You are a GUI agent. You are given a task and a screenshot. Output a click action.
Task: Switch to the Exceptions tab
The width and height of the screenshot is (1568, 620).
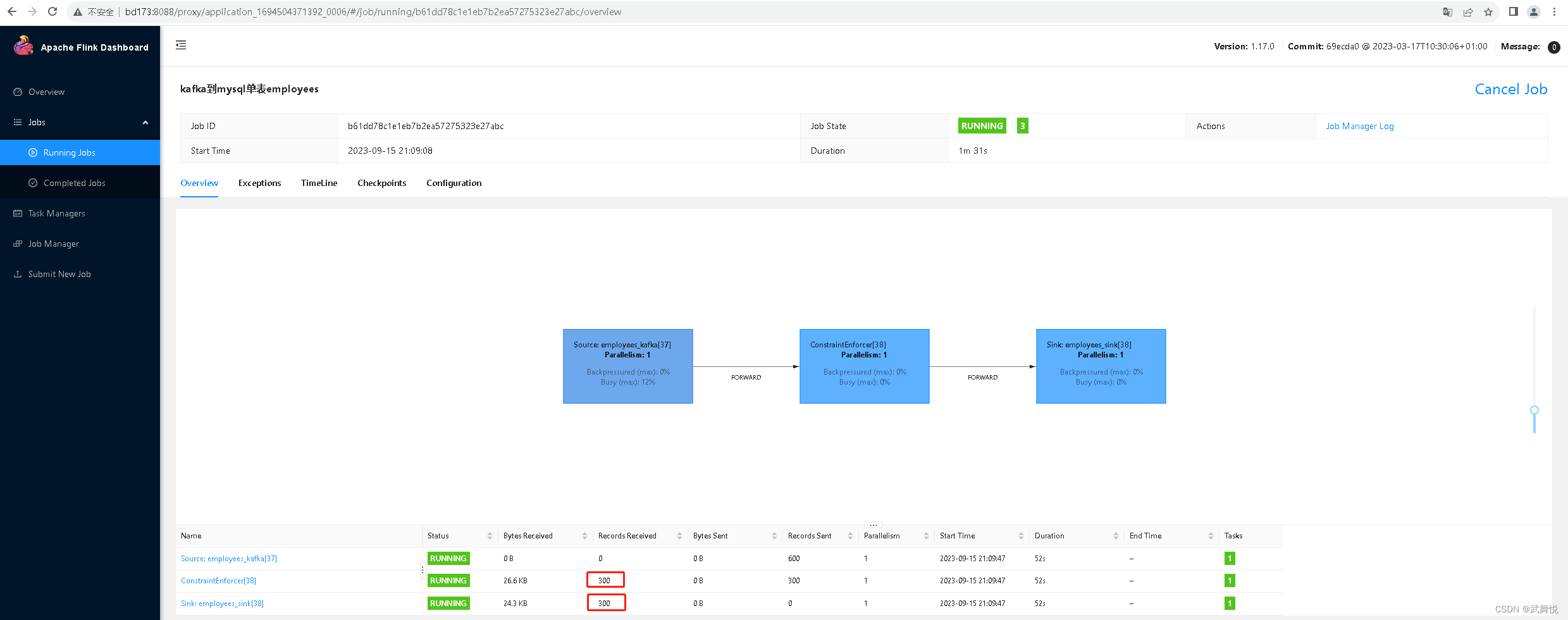coord(259,183)
